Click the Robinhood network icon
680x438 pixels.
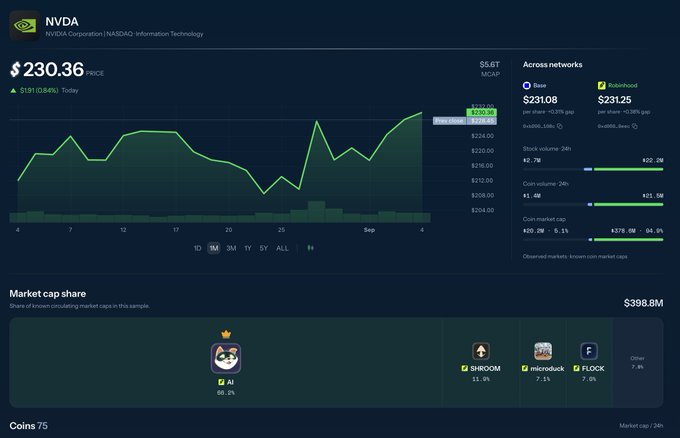pyautogui.click(x=602, y=85)
